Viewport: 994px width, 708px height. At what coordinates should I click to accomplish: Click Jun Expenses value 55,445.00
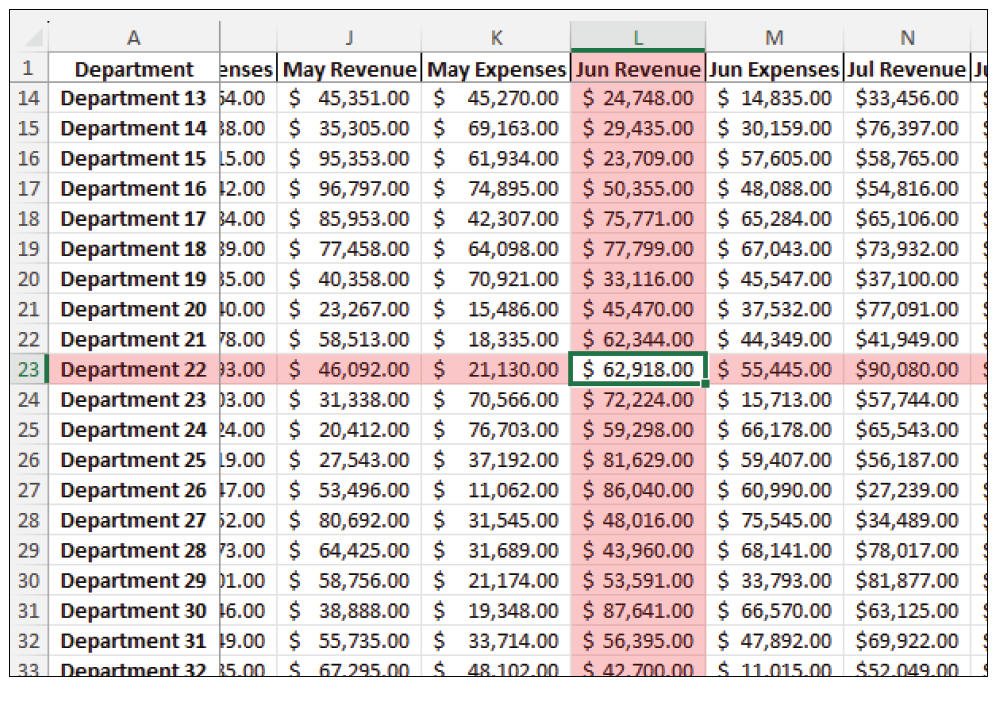[x=774, y=370]
